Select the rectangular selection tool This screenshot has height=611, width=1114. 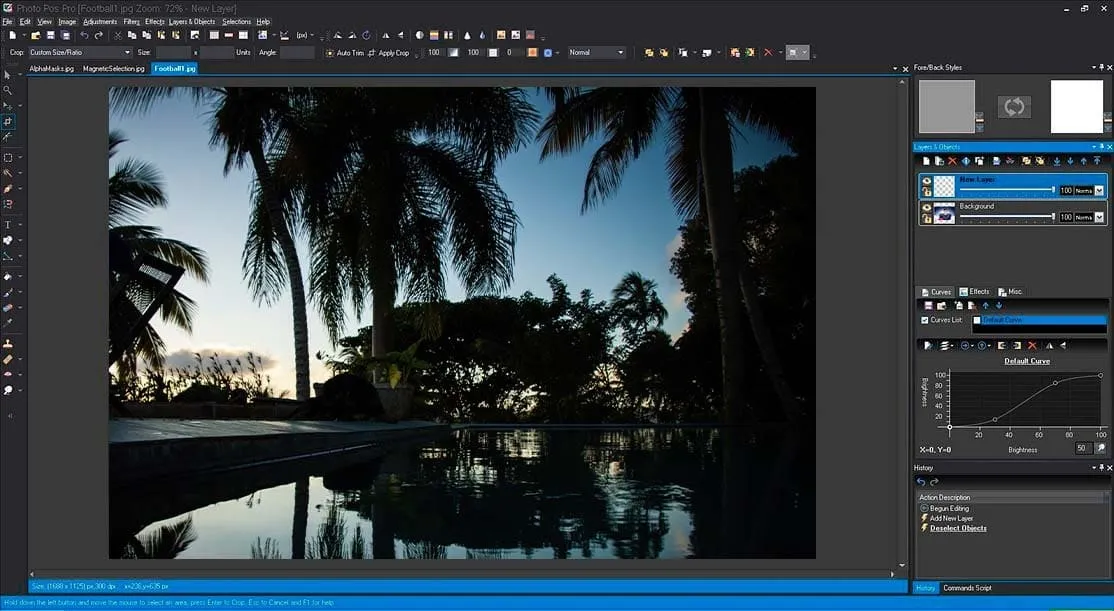click(x=8, y=157)
